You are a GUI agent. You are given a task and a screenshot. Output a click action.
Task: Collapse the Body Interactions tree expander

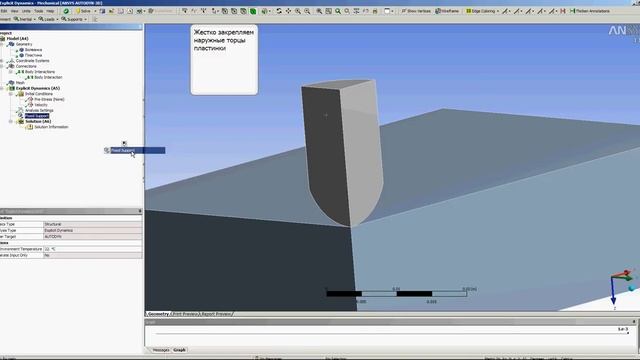coord(11,71)
